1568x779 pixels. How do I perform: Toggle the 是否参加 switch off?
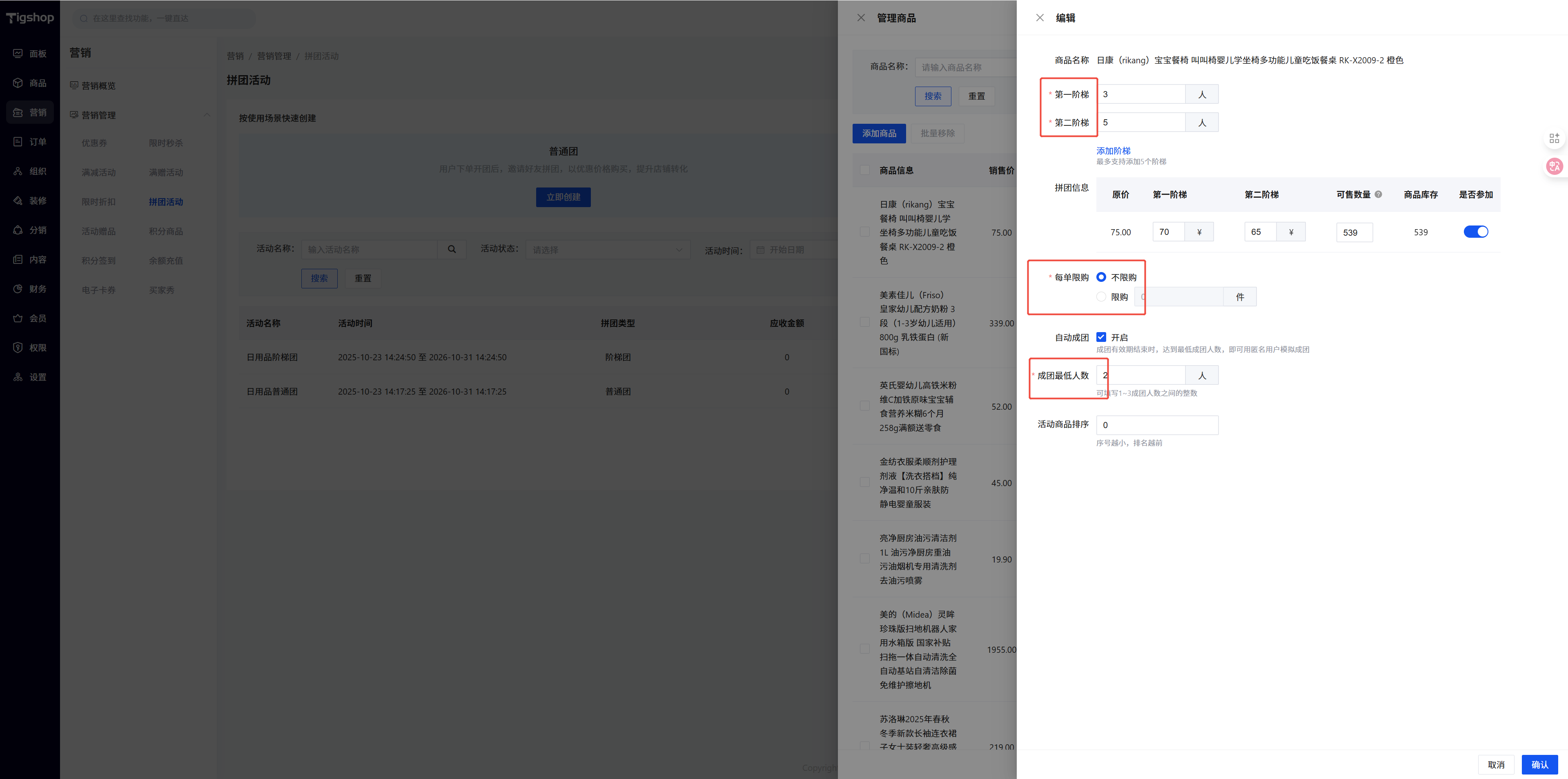click(x=1475, y=232)
